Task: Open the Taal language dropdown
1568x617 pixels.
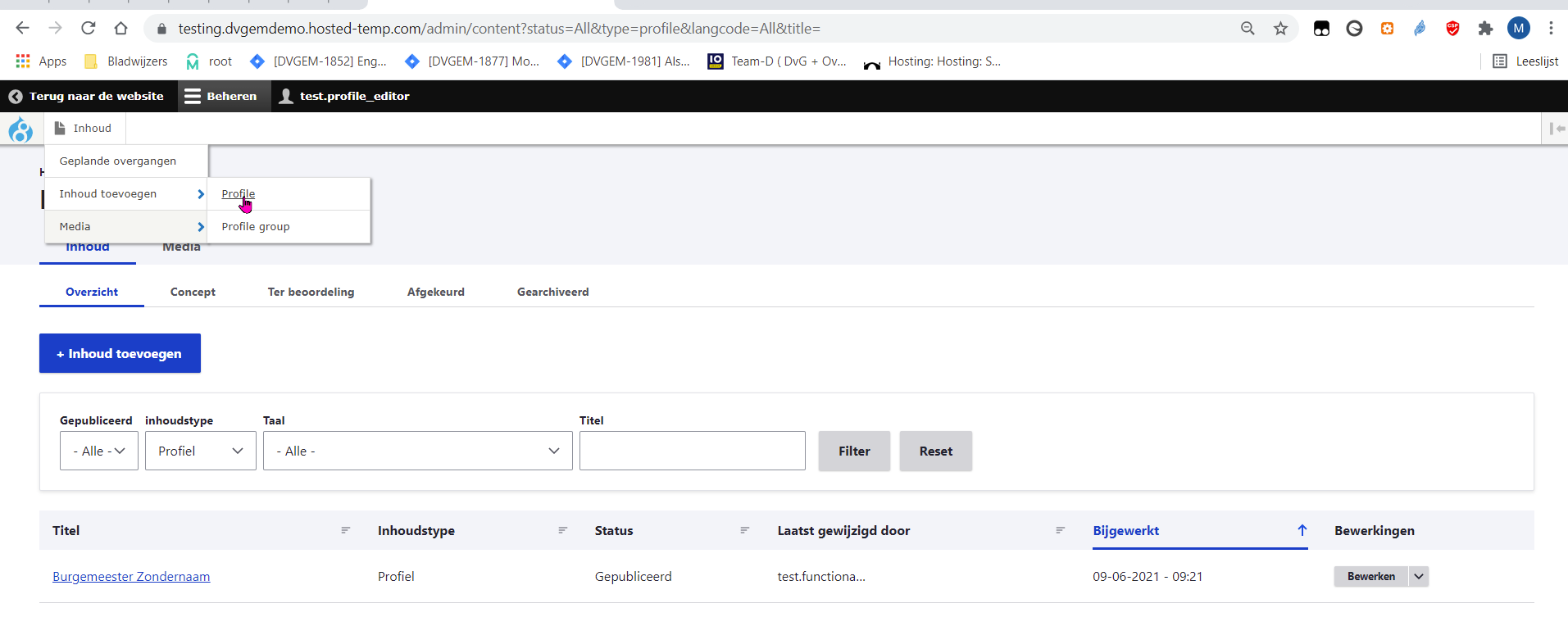Action: click(417, 451)
